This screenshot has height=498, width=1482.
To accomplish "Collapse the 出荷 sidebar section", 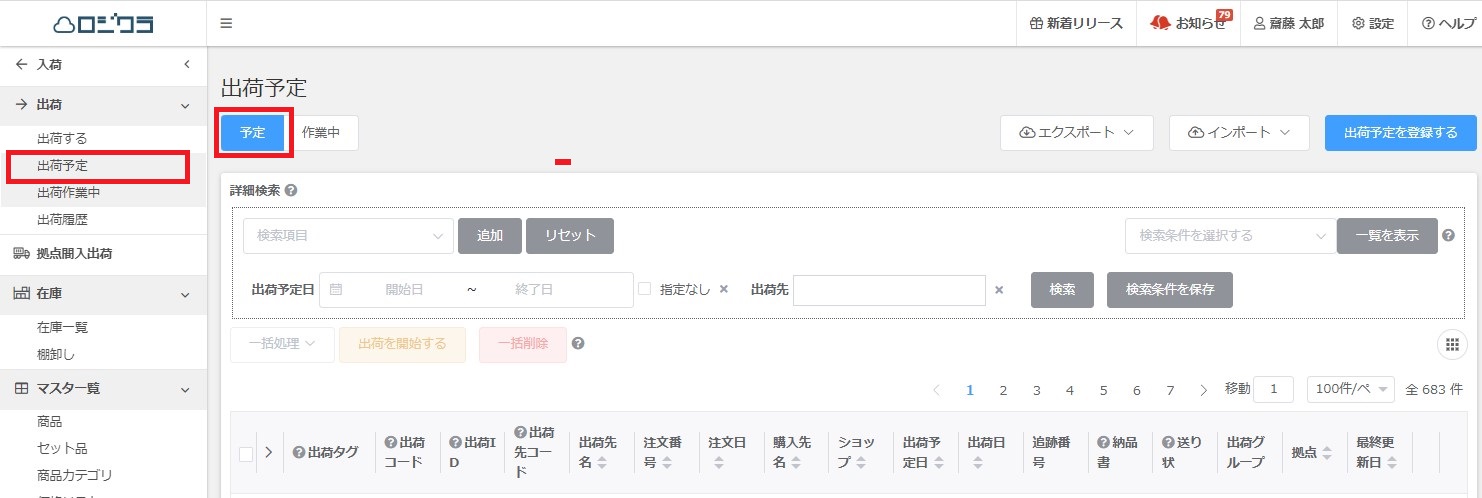I will 184,105.
